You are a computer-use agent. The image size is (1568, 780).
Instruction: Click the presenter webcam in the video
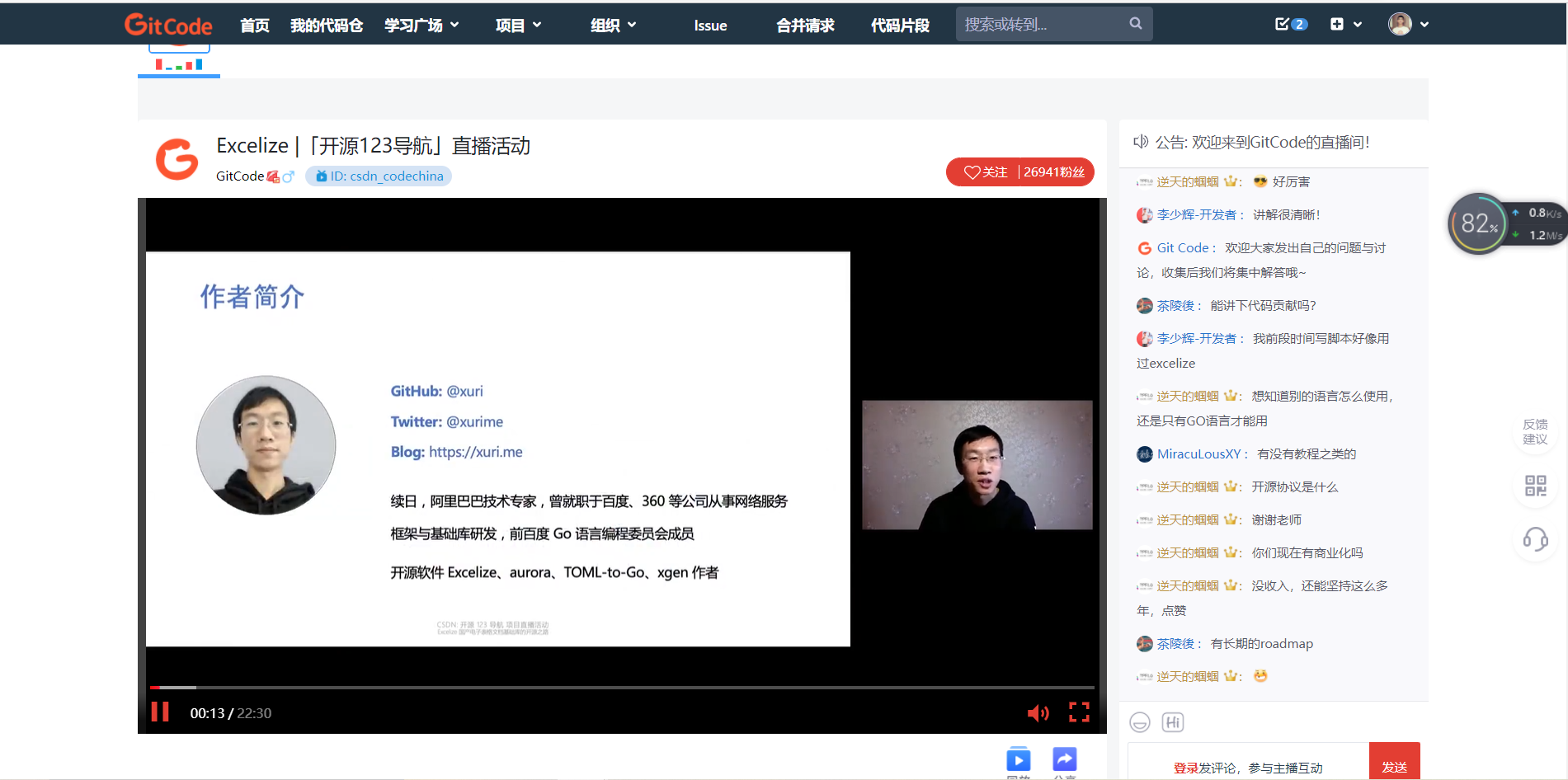tap(977, 465)
